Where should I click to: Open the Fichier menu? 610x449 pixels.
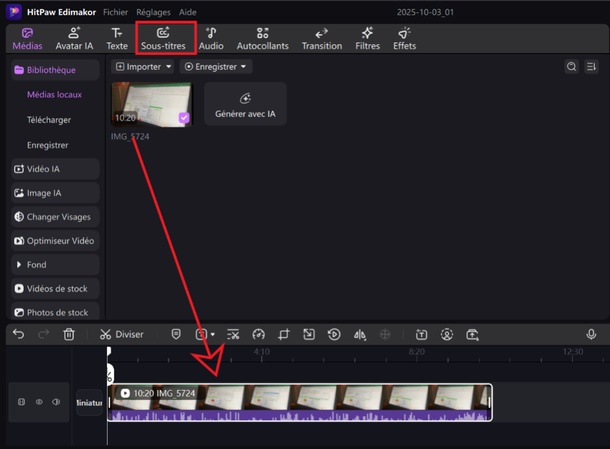point(116,11)
